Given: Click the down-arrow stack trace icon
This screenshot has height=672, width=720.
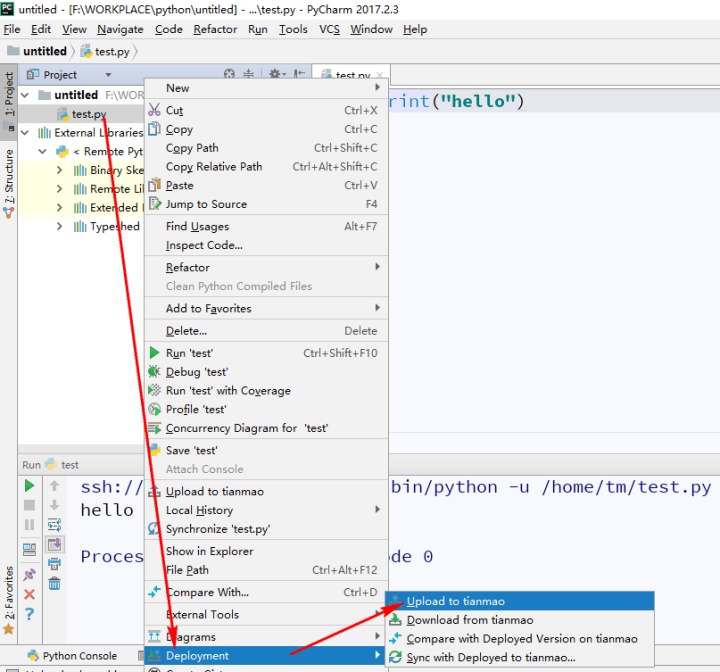Looking at the screenshot, I should tap(54, 505).
